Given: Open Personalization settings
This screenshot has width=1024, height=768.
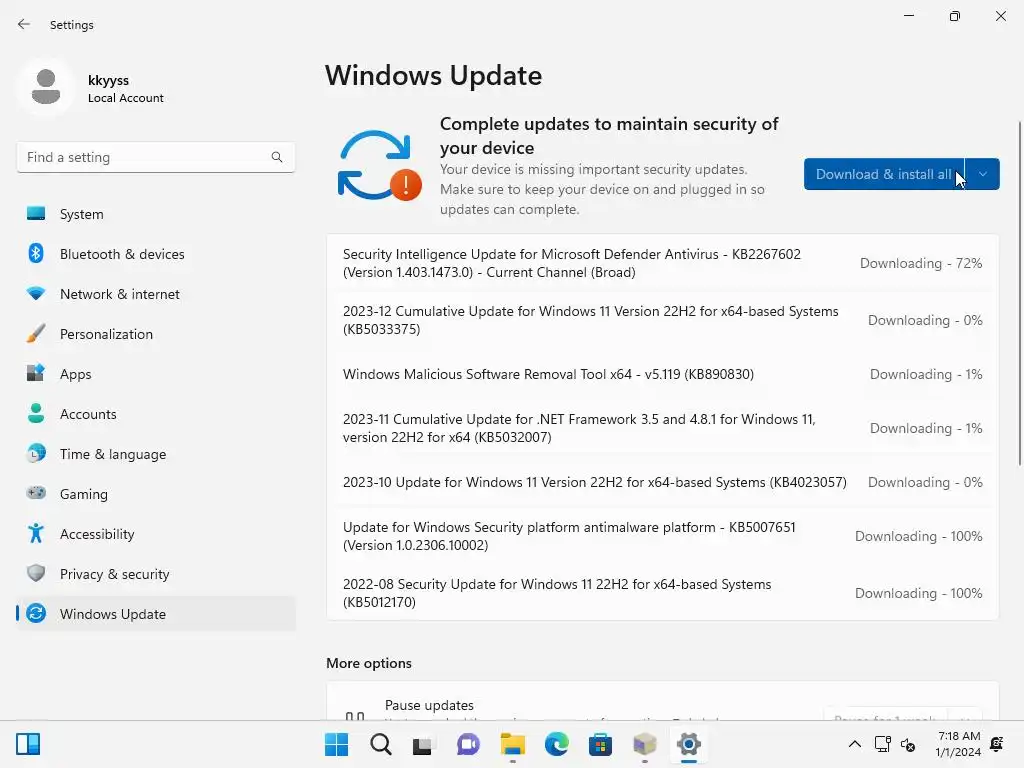Looking at the screenshot, I should 155,334.
